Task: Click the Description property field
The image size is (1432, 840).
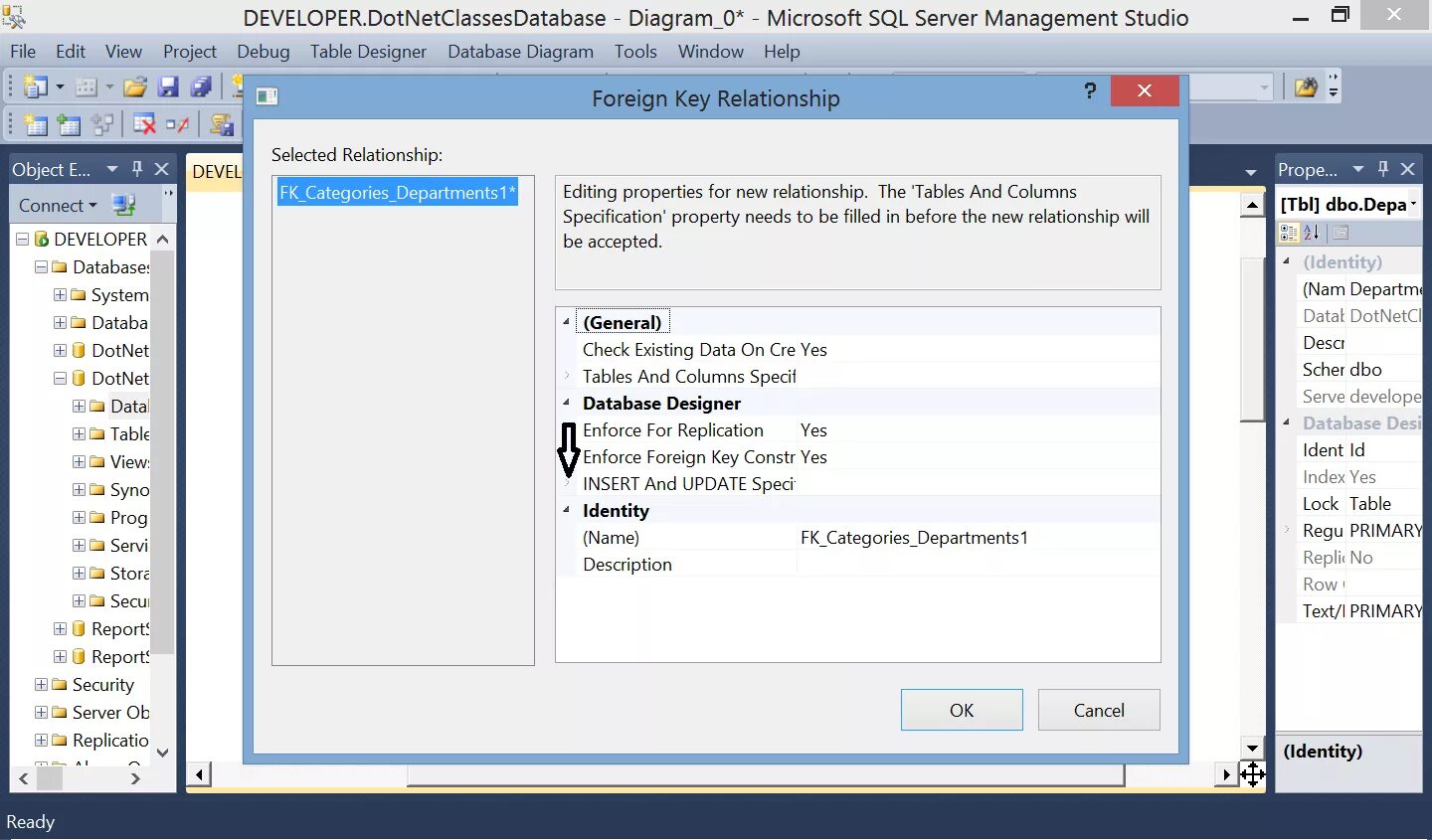Action: point(978,564)
